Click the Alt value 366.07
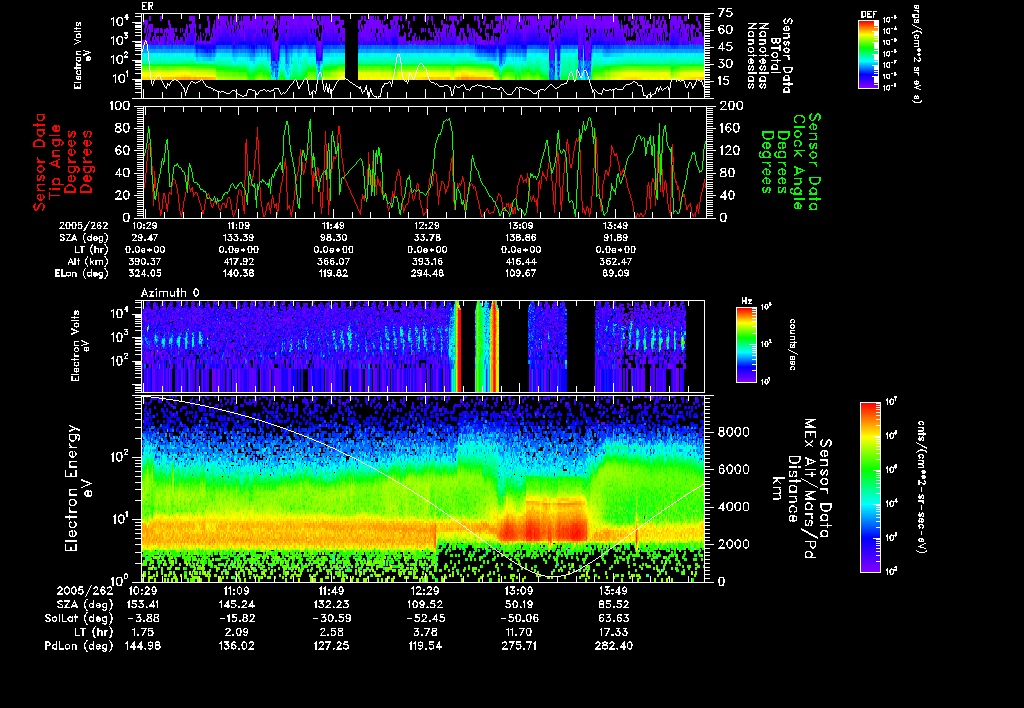1024x708 pixels. (x=333, y=261)
